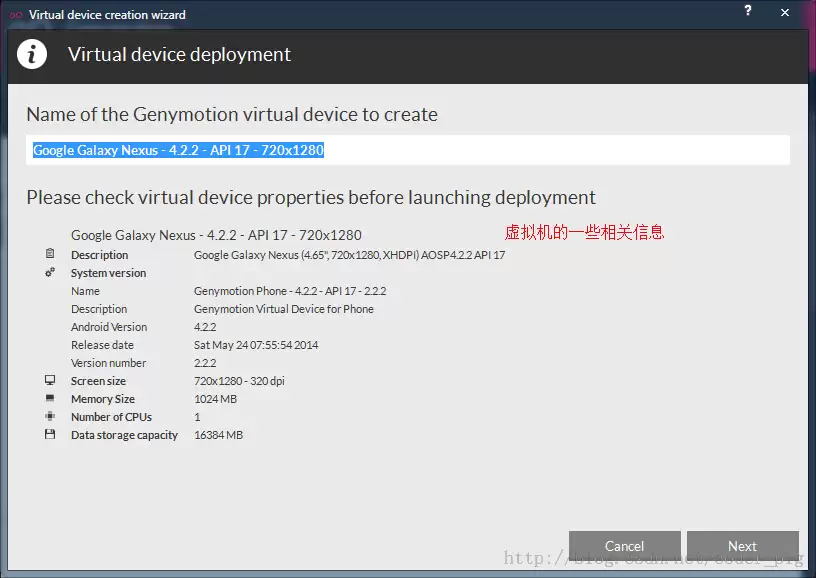
Task: Click the Number of CPUs icon
Action: point(50,416)
